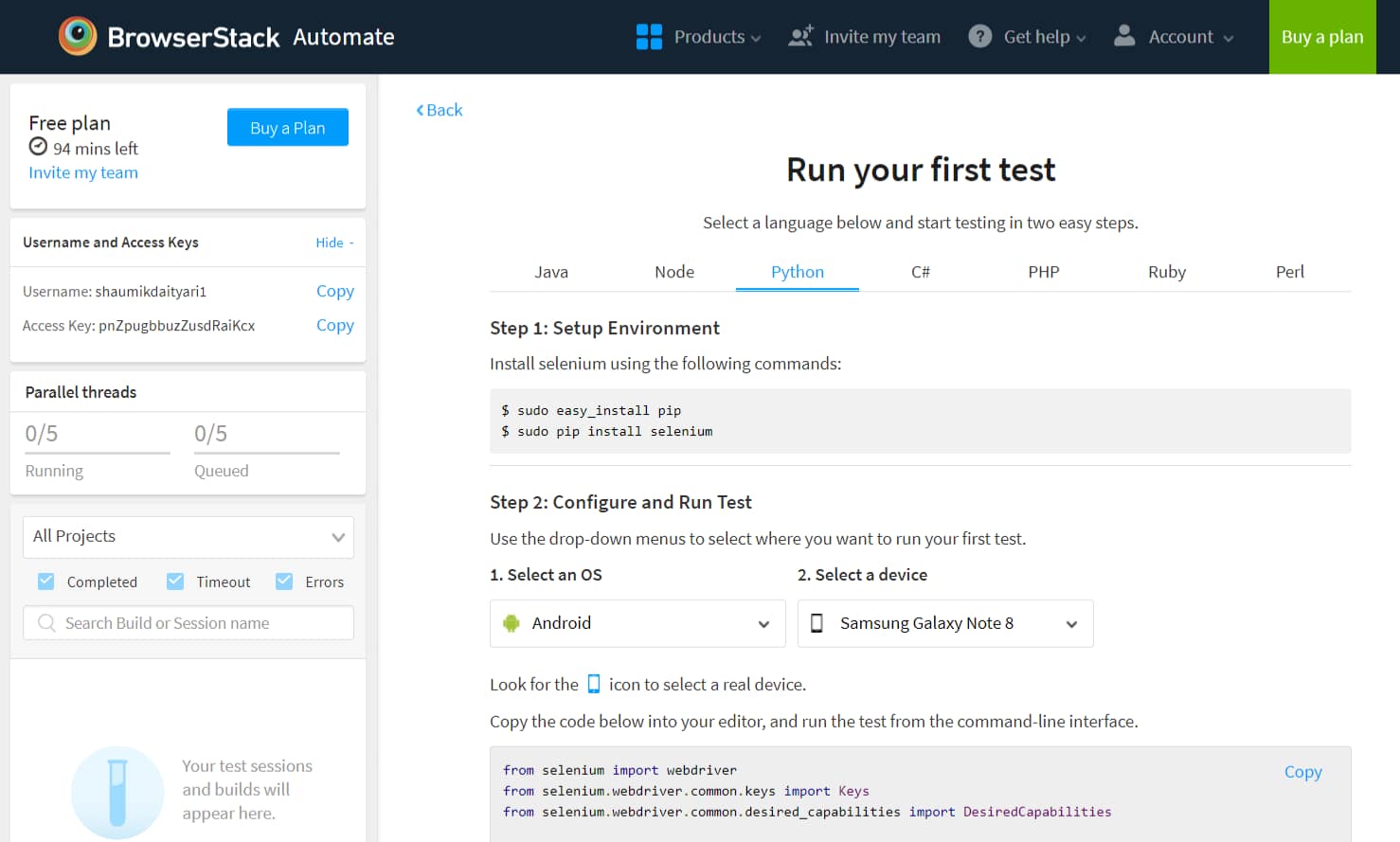Uncheck the Errors checkbox

point(284,581)
